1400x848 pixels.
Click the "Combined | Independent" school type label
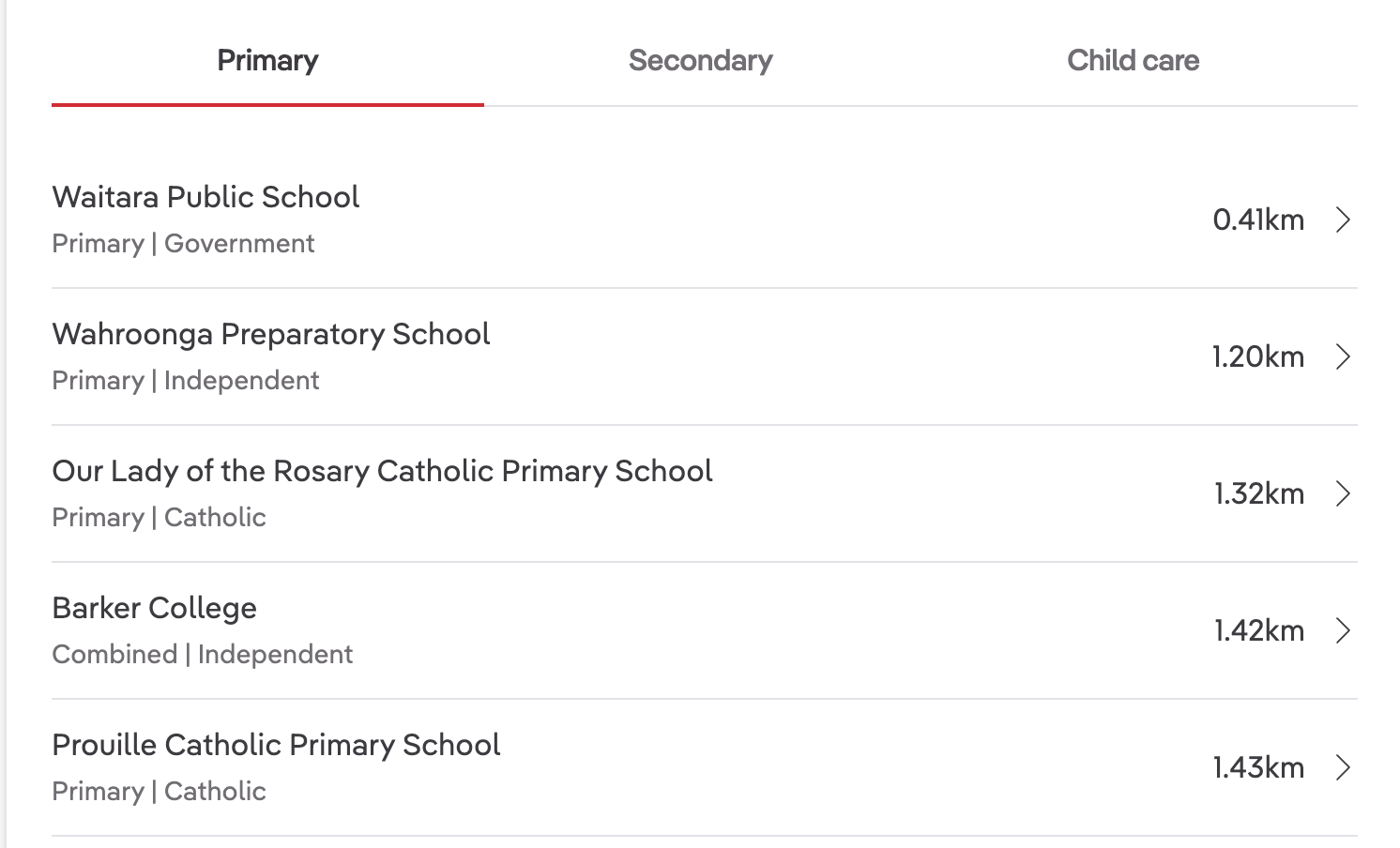203,655
